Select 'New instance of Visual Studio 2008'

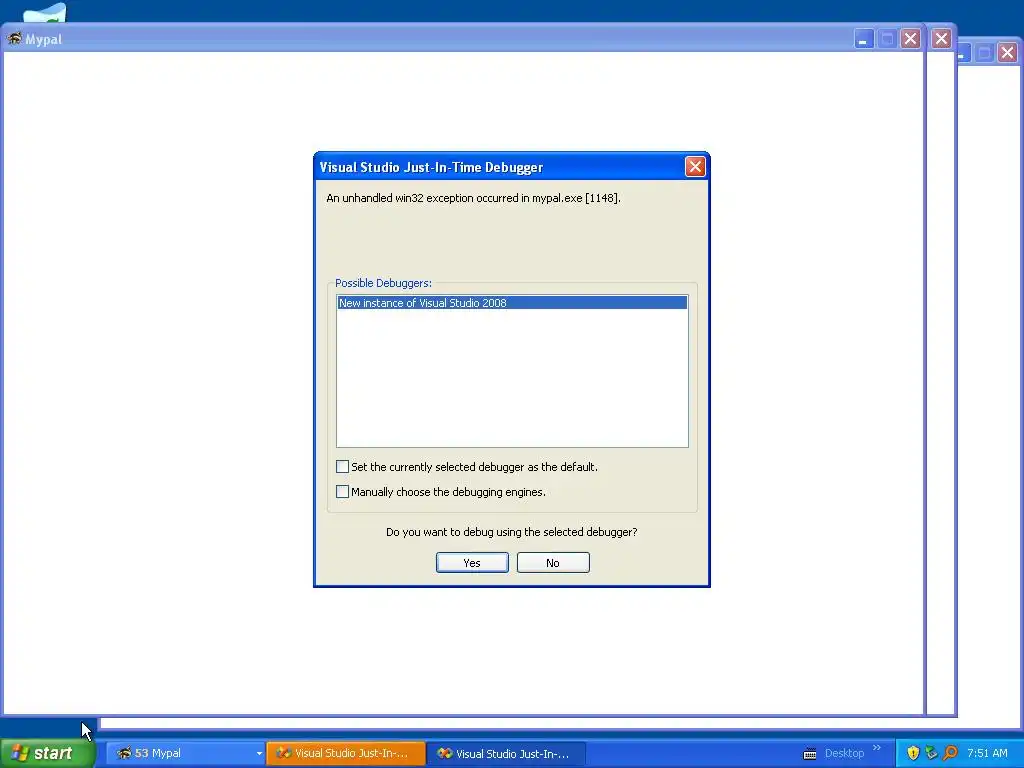[512, 302]
